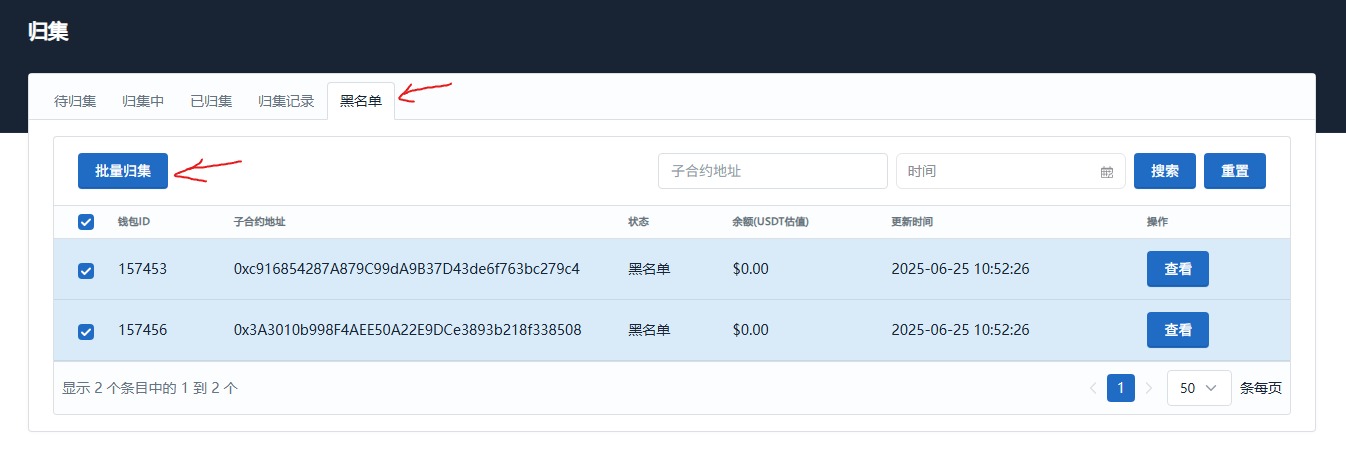The height and width of the screenshot is (452, 1346).
Task: Go to next page arrow
Action: pyautogui.click(x=1149, y=388)
